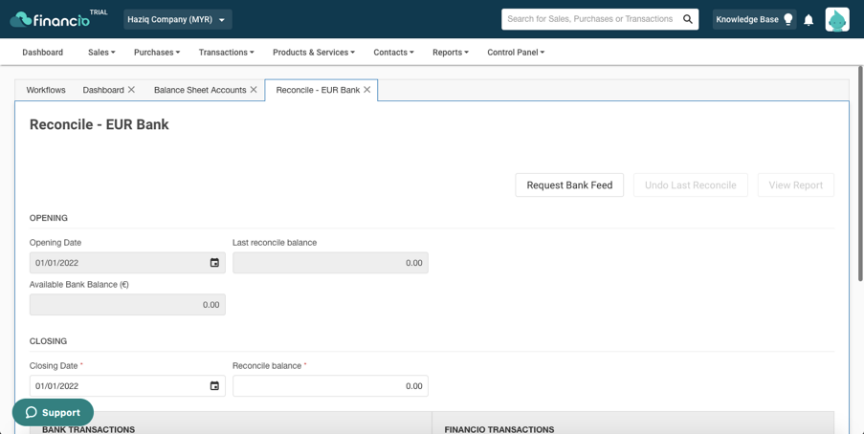Click the Request Bank Feed button

pyautogui.click(x=569, y=185)
